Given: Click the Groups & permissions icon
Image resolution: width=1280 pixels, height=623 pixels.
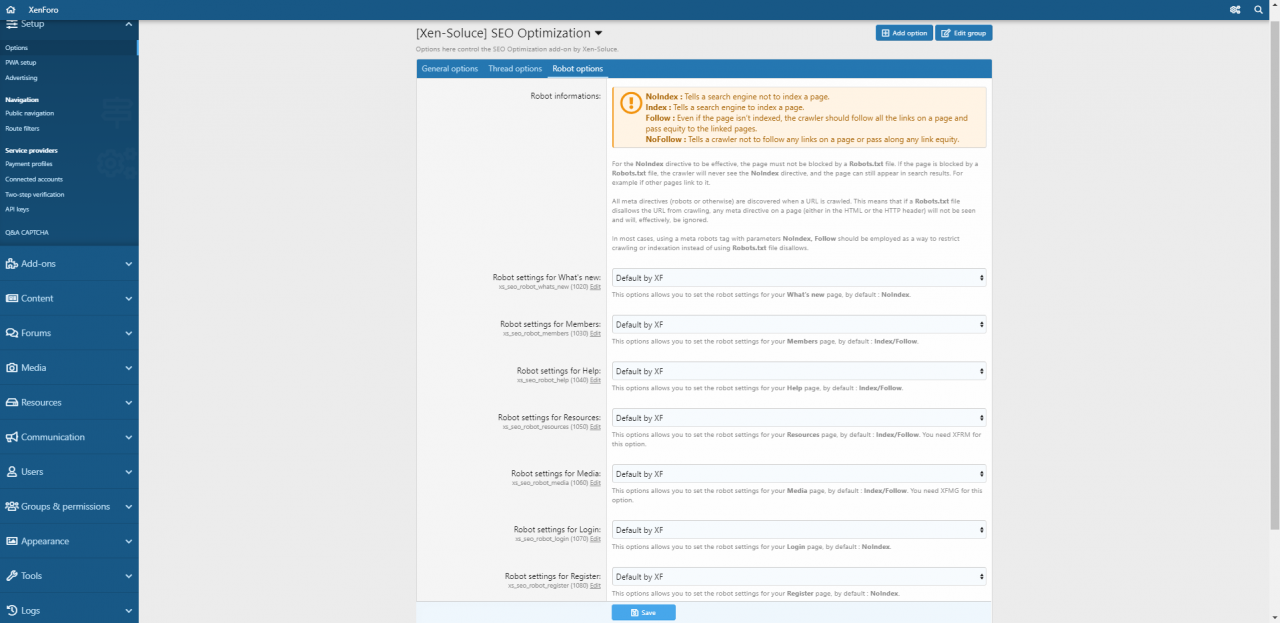Looking at the screenshot, I should pos(12,506).
